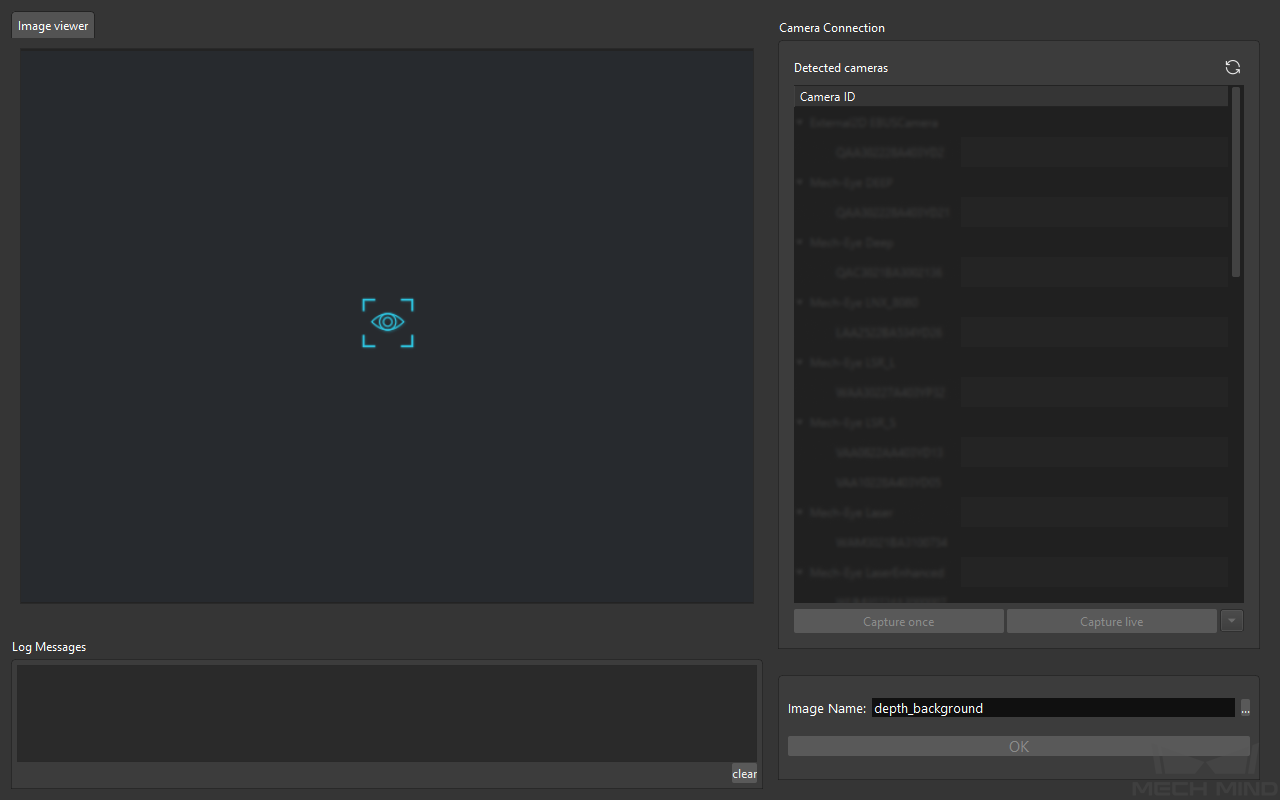The width and height of the screenshot is (1280, 800).
Task: Collapse the Mech-Eye LaserEnhanced camera group
Action: pyautogui.click(x=800, y=572)
